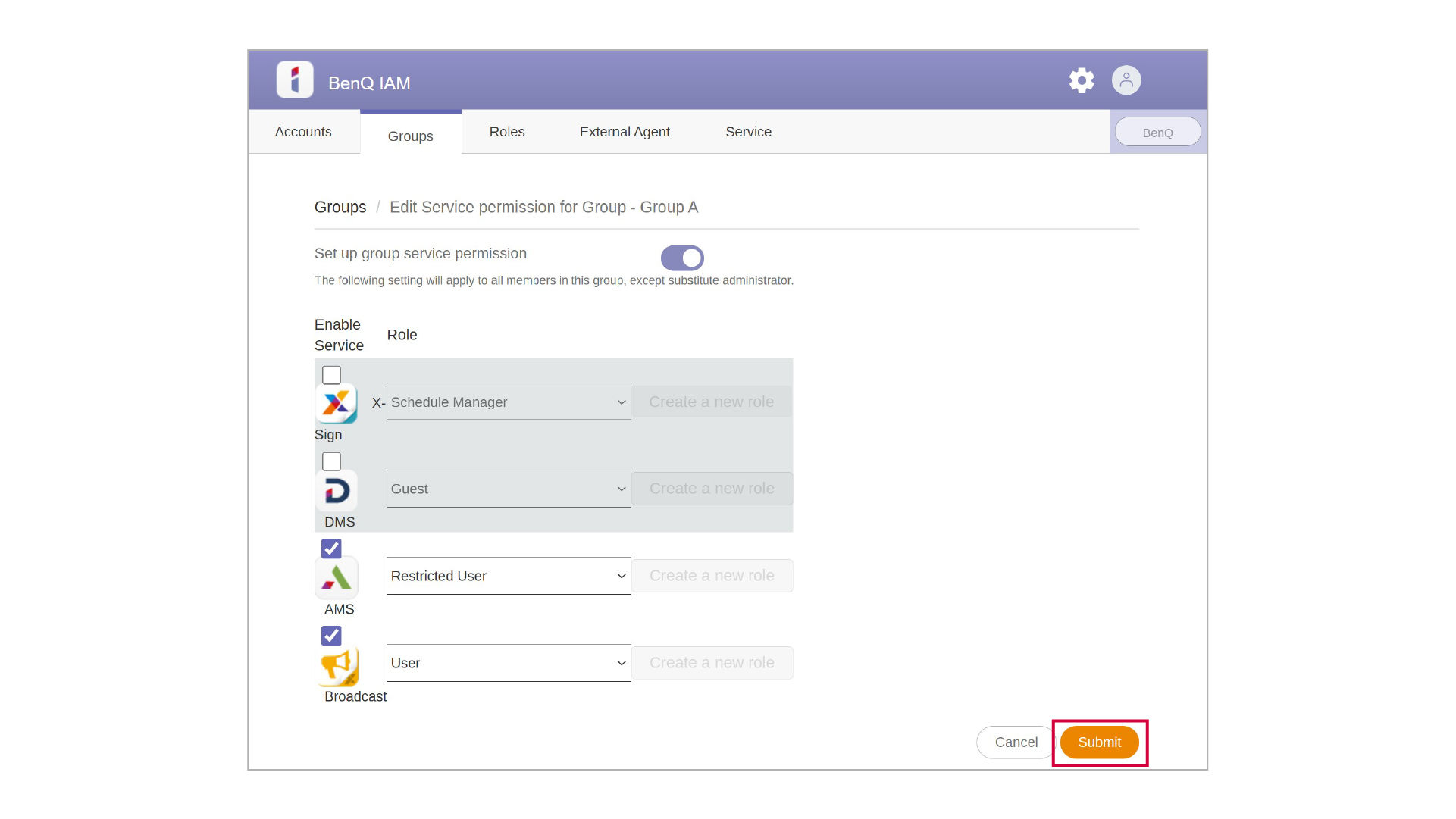Click the Groups breadcrumb link
This screenshot has height=819, width=1456.
click(x=340, y=208)
